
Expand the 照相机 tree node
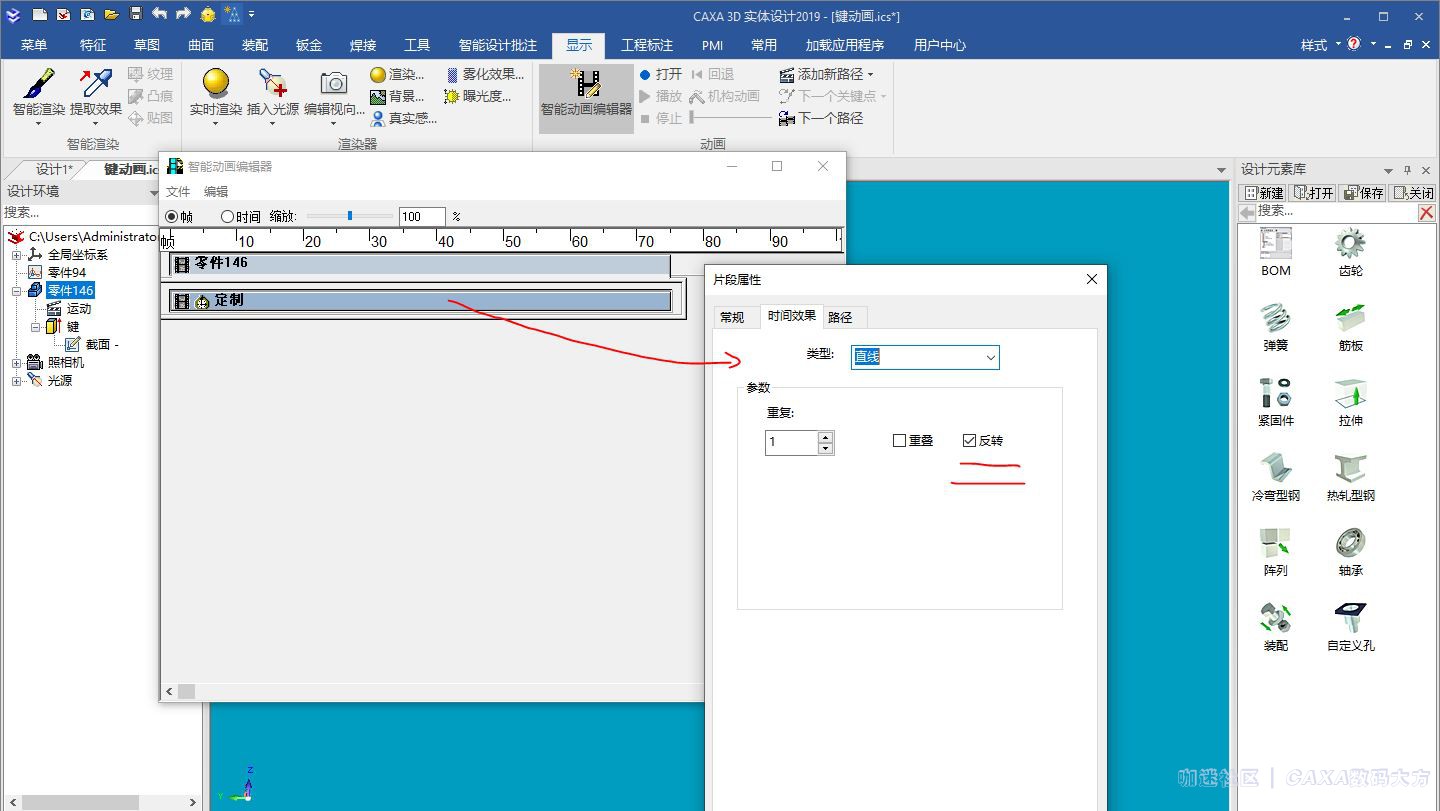[17, 363]
